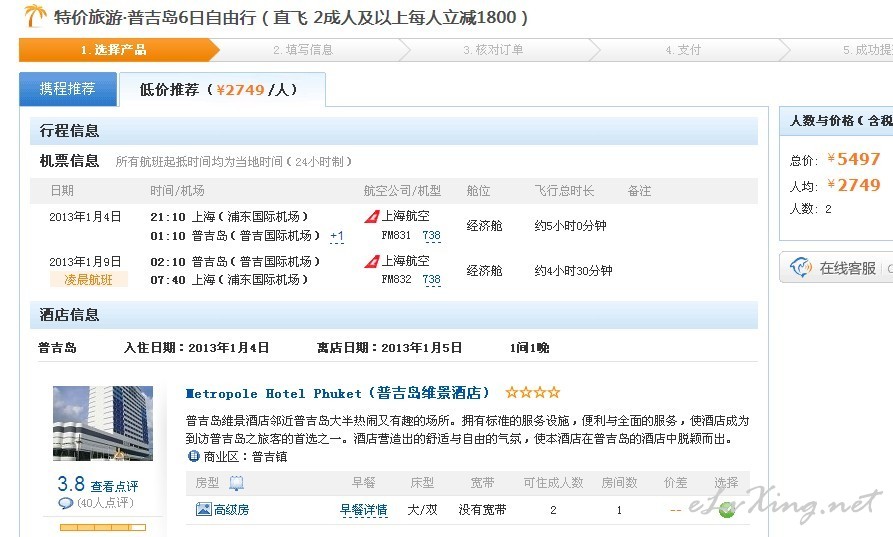Click 没有宽带 broadband cell
This screenshot has width=893, height=537.
pos(482,510)
